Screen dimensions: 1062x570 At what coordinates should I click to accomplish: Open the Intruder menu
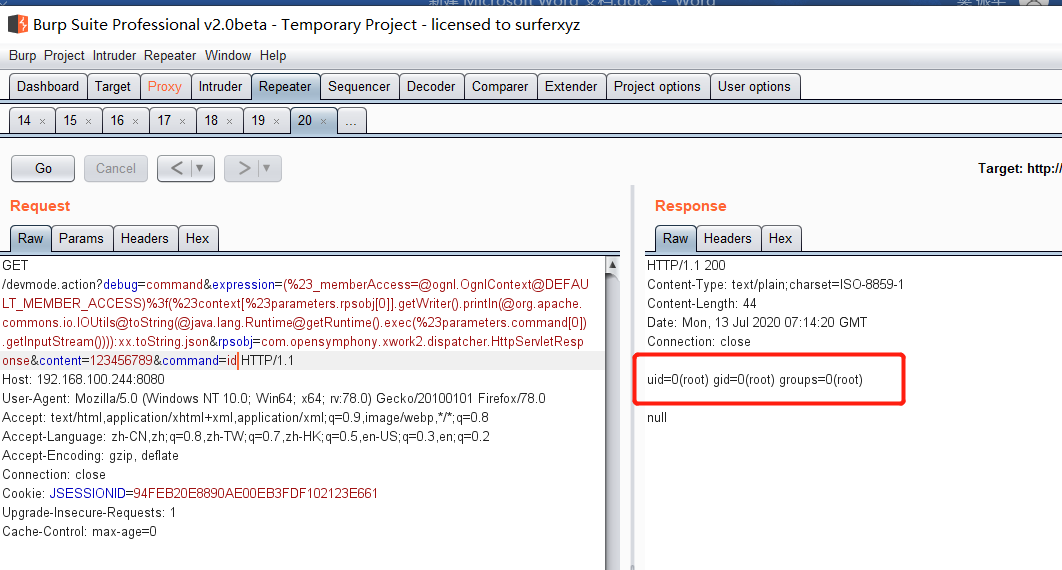pyautogui.click(x=114, y=56)
